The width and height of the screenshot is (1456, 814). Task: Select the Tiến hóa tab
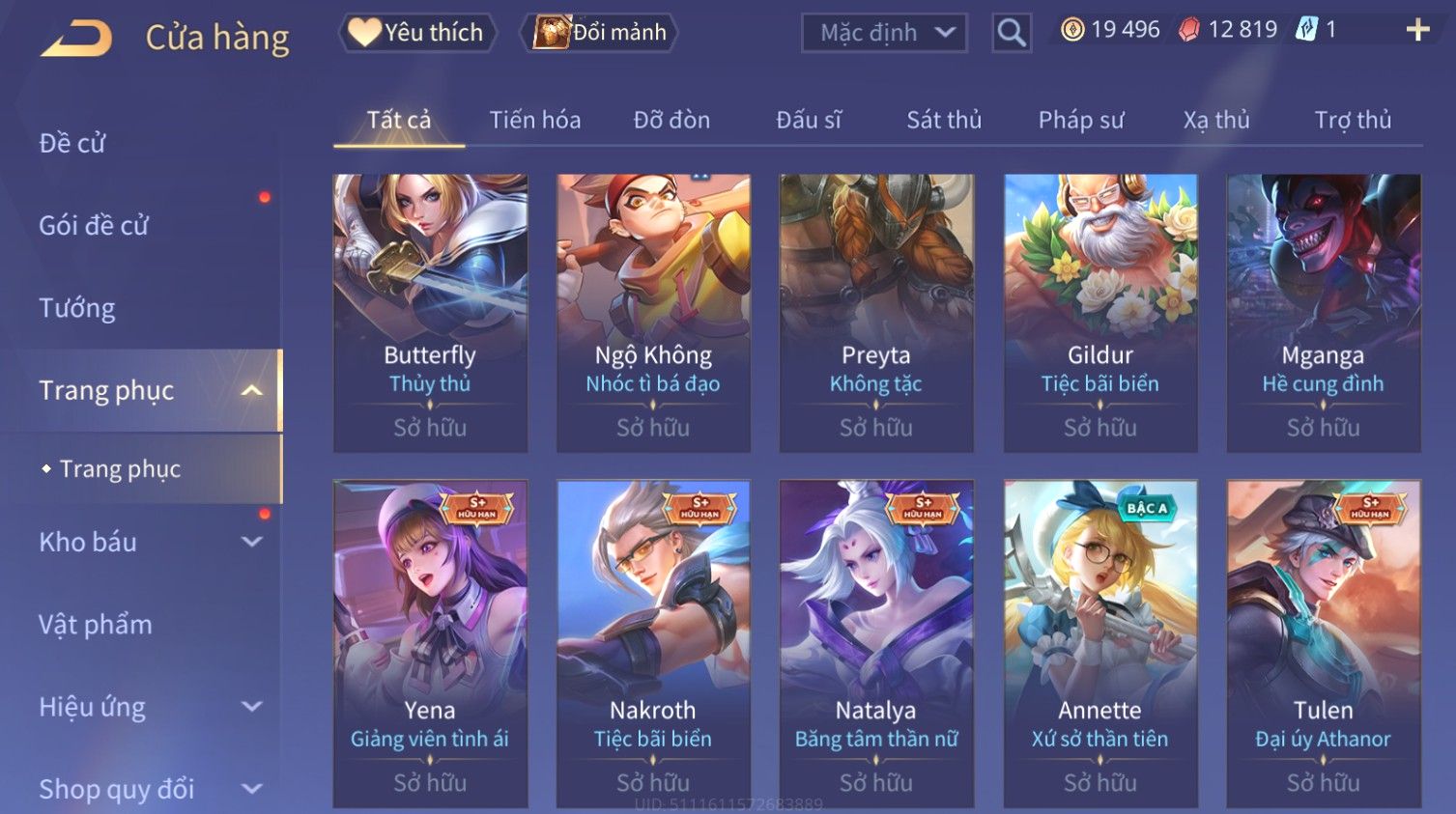coord(535,120)
